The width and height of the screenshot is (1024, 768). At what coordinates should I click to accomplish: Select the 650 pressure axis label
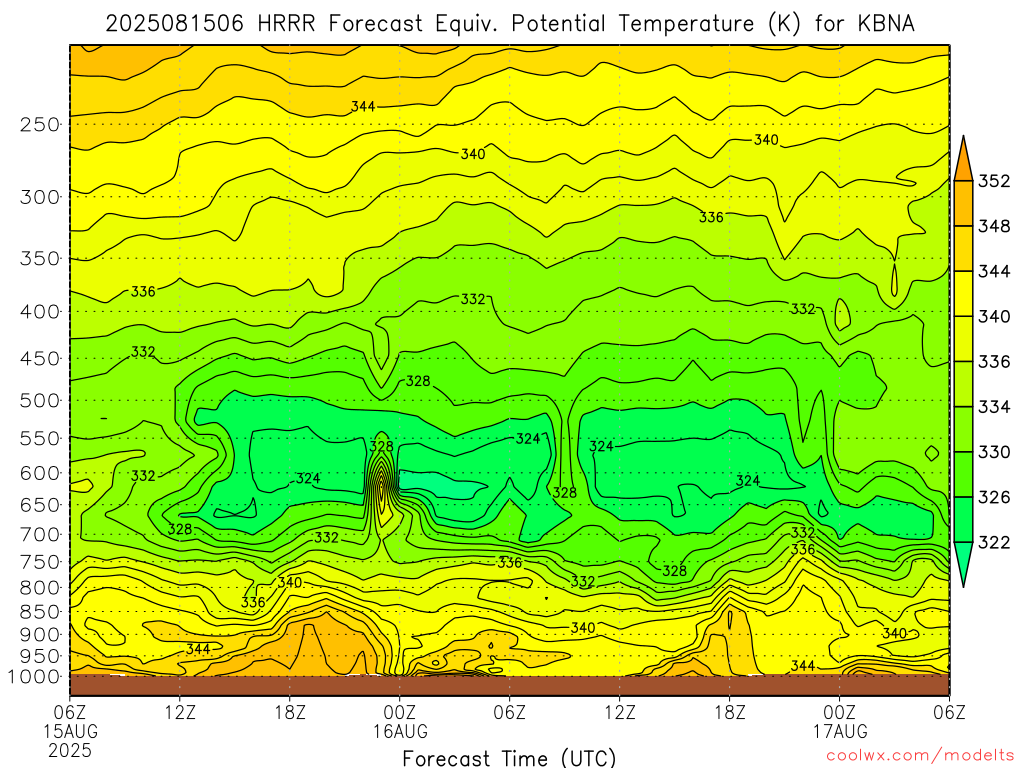pyautogui.click(x=40, y=505)
